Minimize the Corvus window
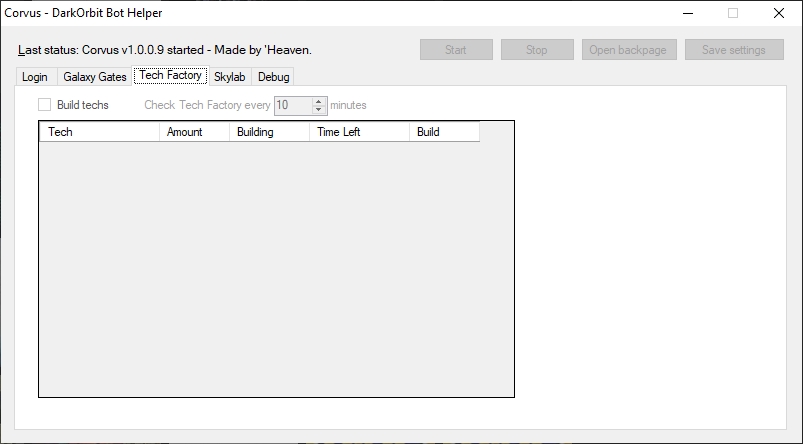803x444 pixels. pyautogui.click(x=688, y=13)
